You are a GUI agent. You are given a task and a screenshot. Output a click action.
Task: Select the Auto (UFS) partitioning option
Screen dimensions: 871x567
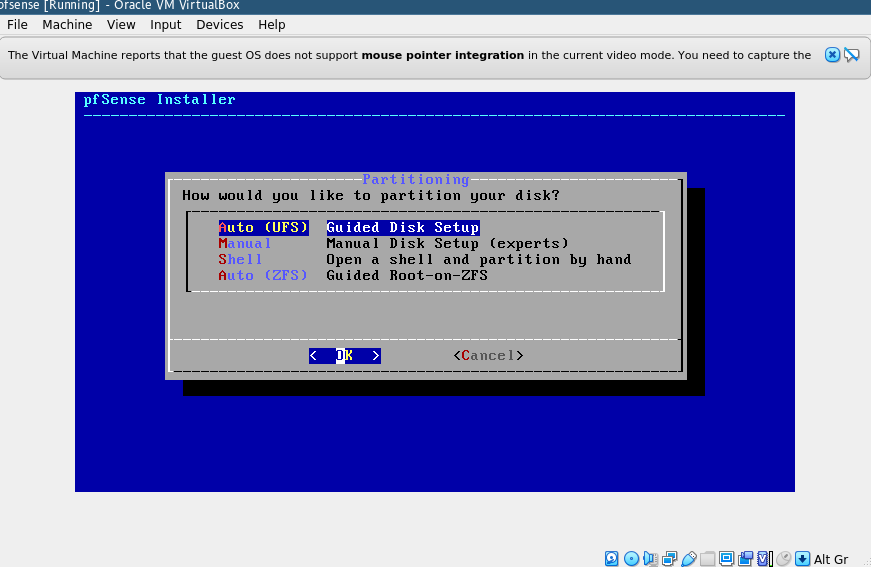pos(263,228)
